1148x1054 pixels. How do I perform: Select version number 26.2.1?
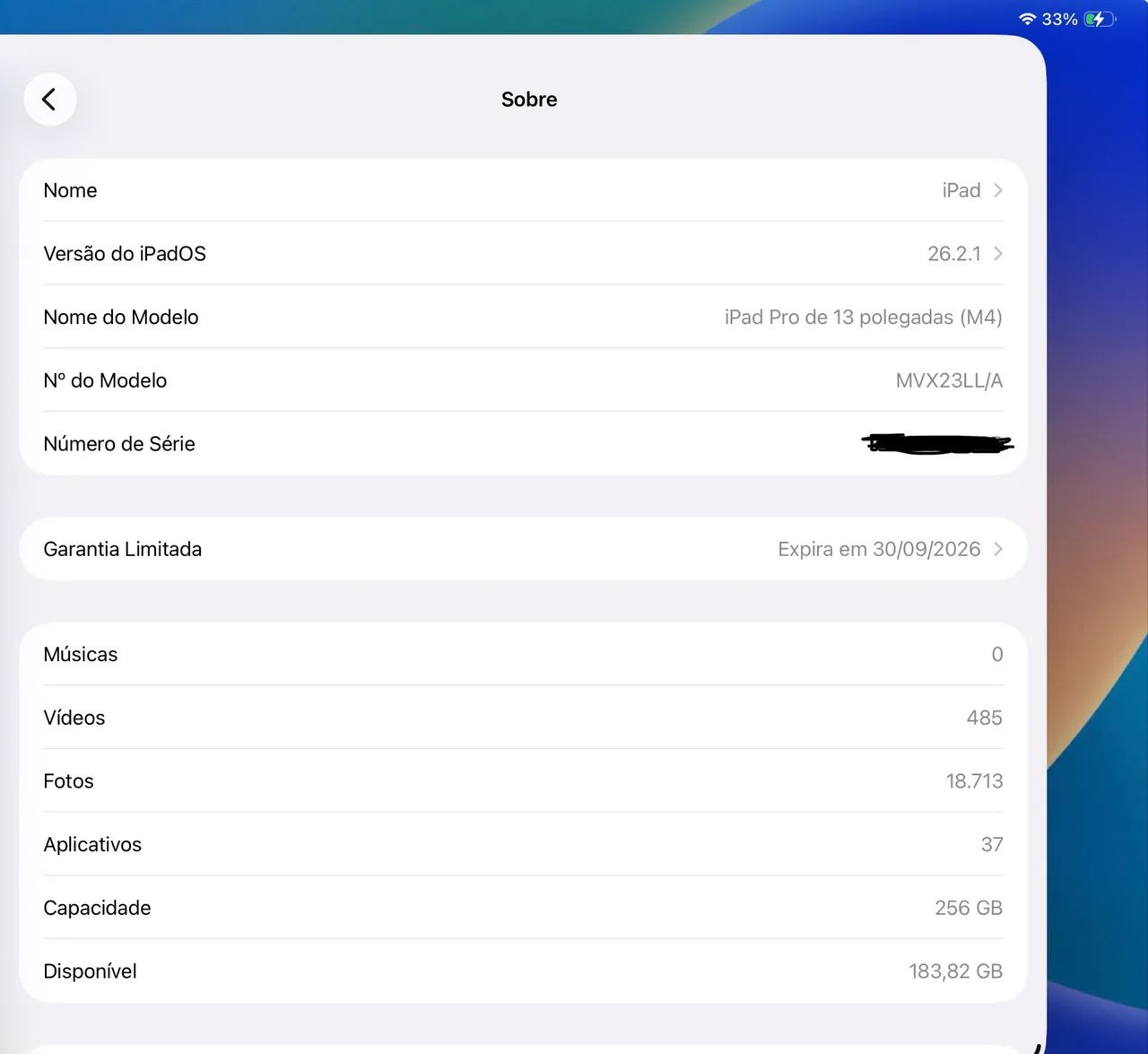point(954,254)
